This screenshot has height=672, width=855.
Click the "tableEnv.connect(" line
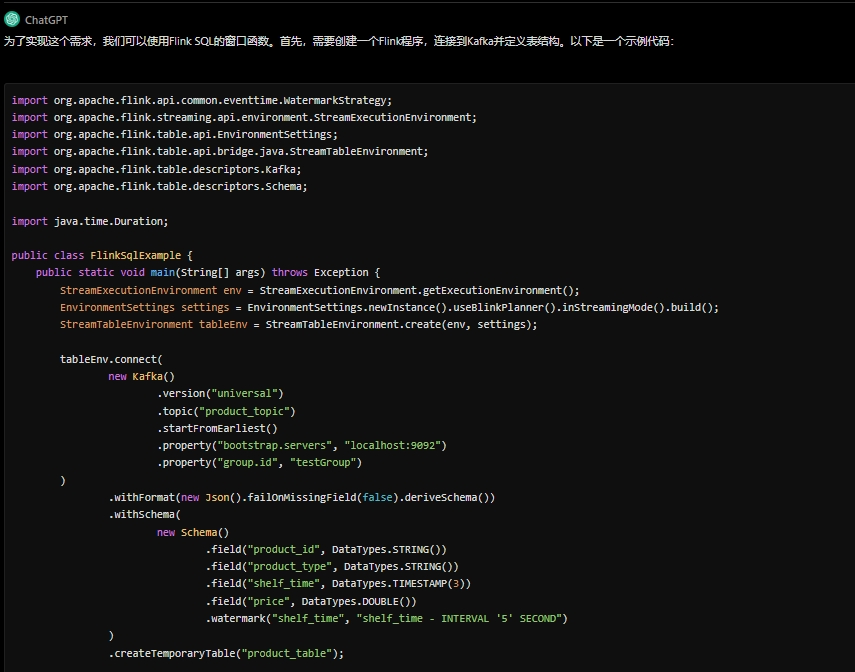111,359
